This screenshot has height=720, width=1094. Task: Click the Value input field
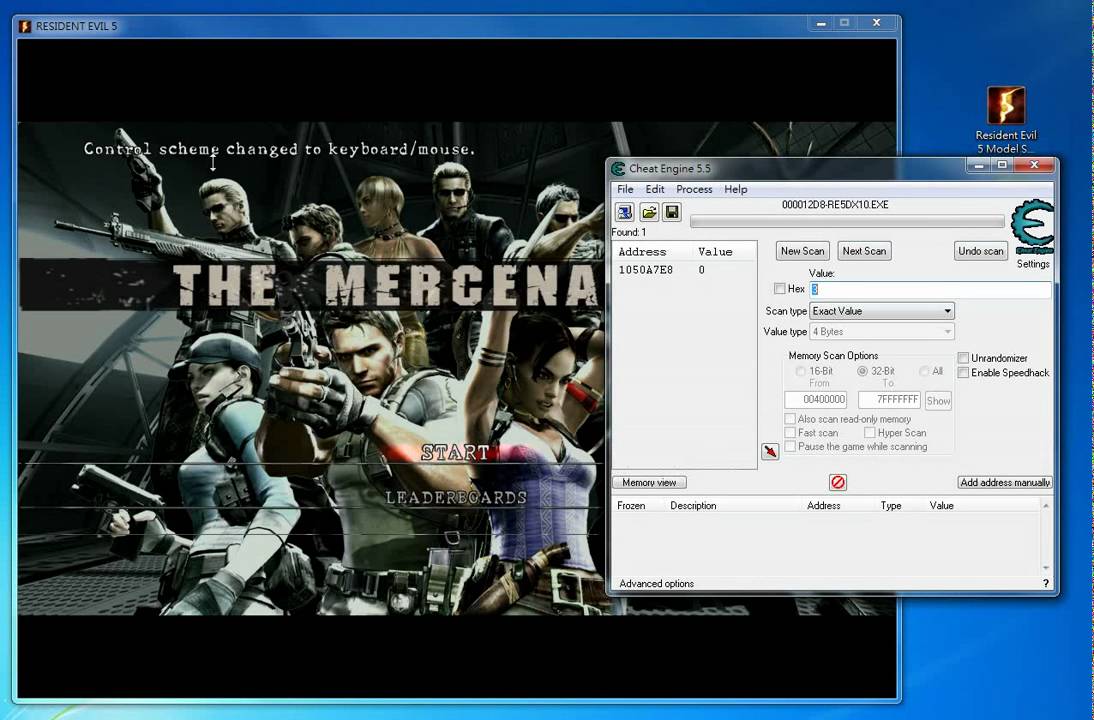coord(930,289)
